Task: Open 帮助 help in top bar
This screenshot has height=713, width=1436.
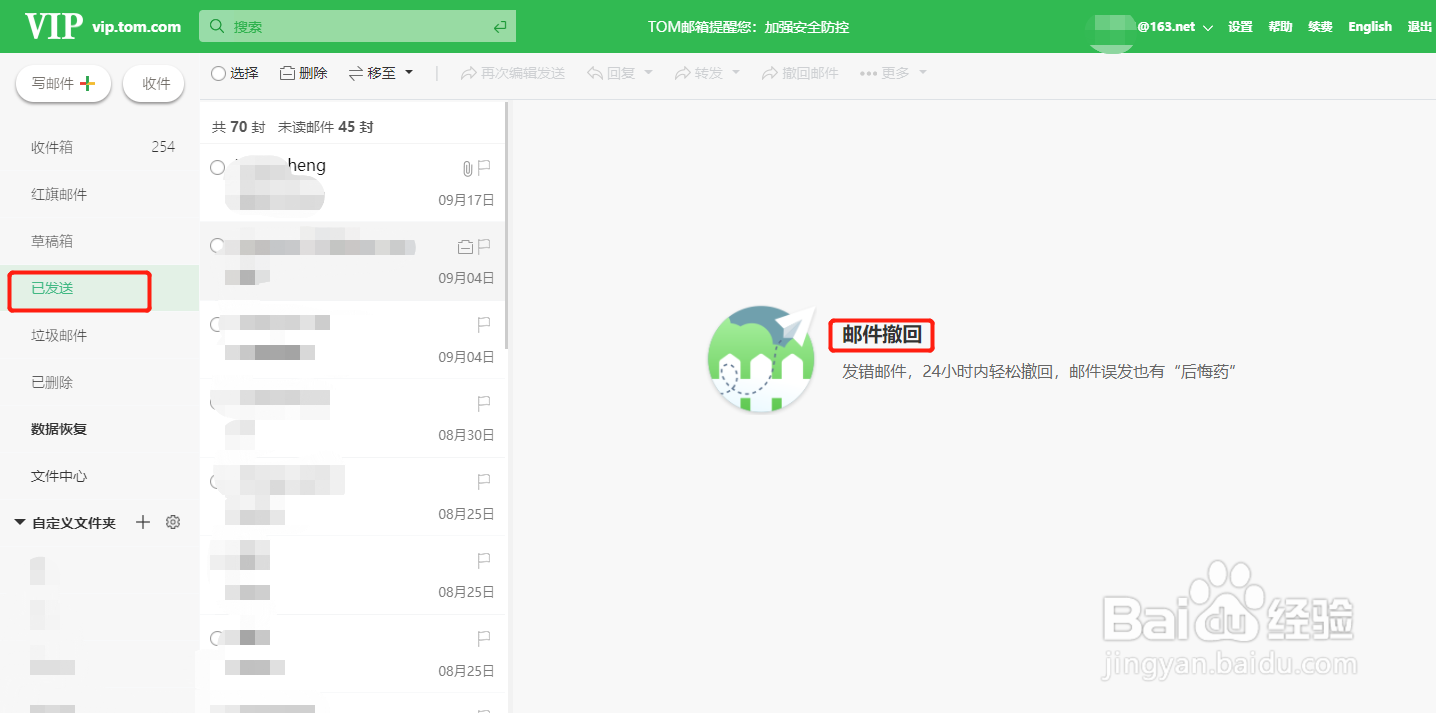Action: click(x=1280, y=27)
